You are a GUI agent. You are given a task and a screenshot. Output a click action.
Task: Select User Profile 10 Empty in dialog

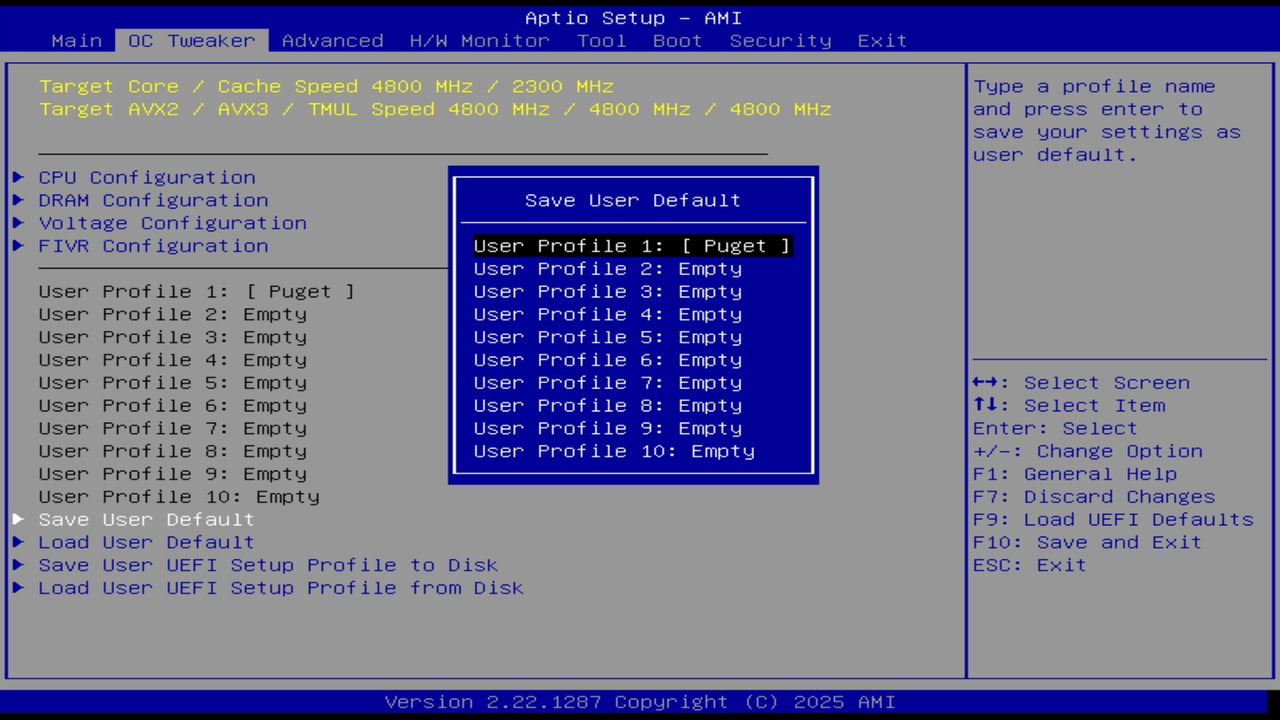(x=614, y=451)
